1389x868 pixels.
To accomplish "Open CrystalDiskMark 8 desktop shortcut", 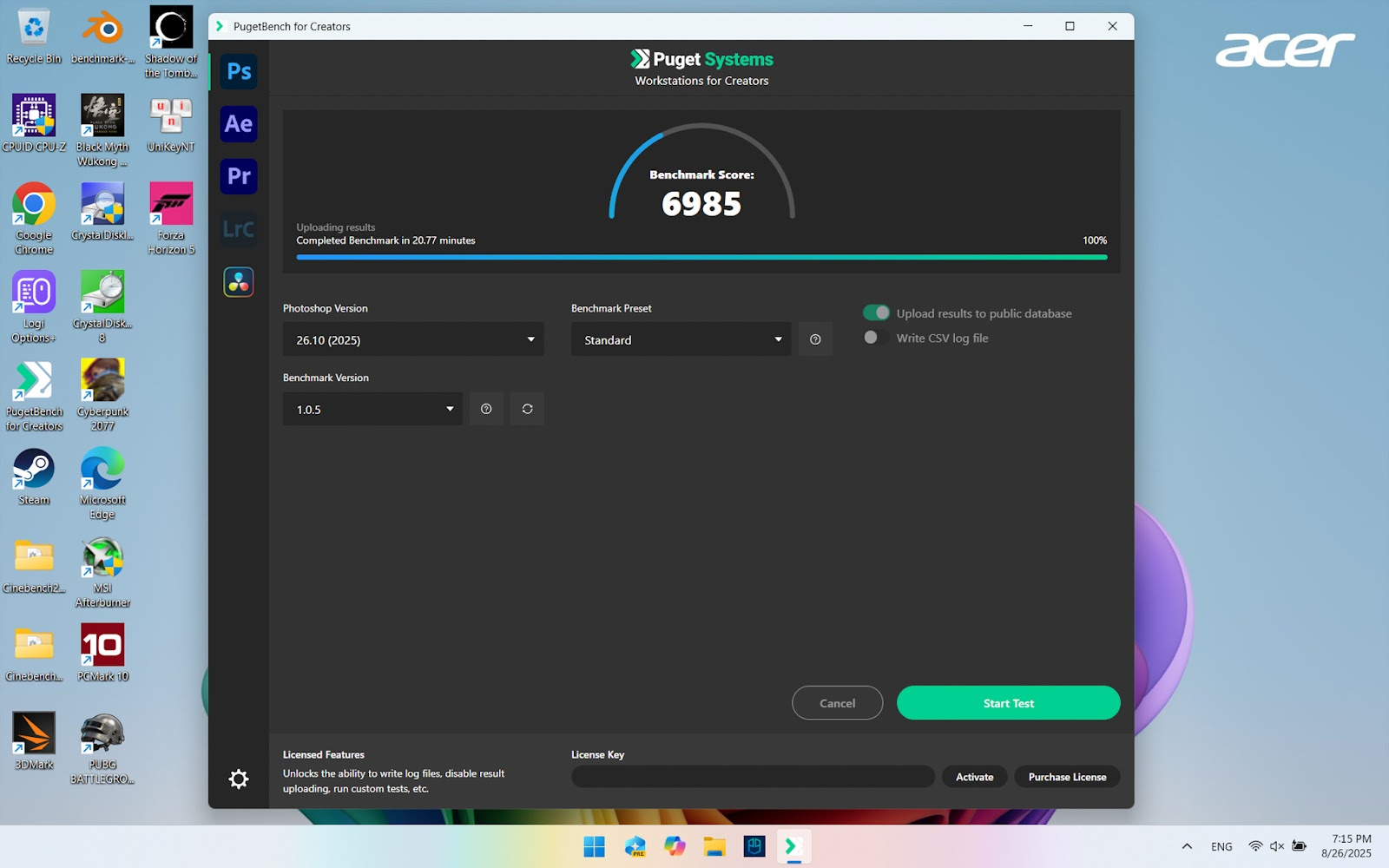I will [x=102, y=306].
